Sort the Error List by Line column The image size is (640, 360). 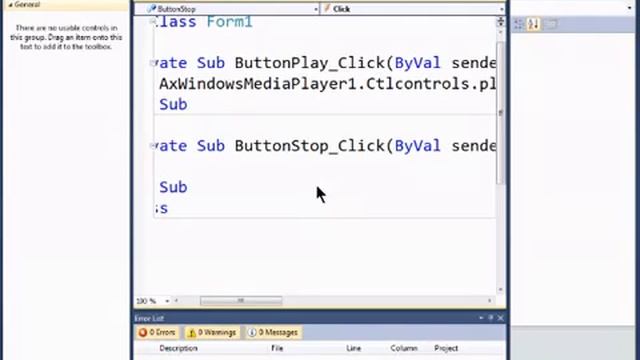(353, 348)
